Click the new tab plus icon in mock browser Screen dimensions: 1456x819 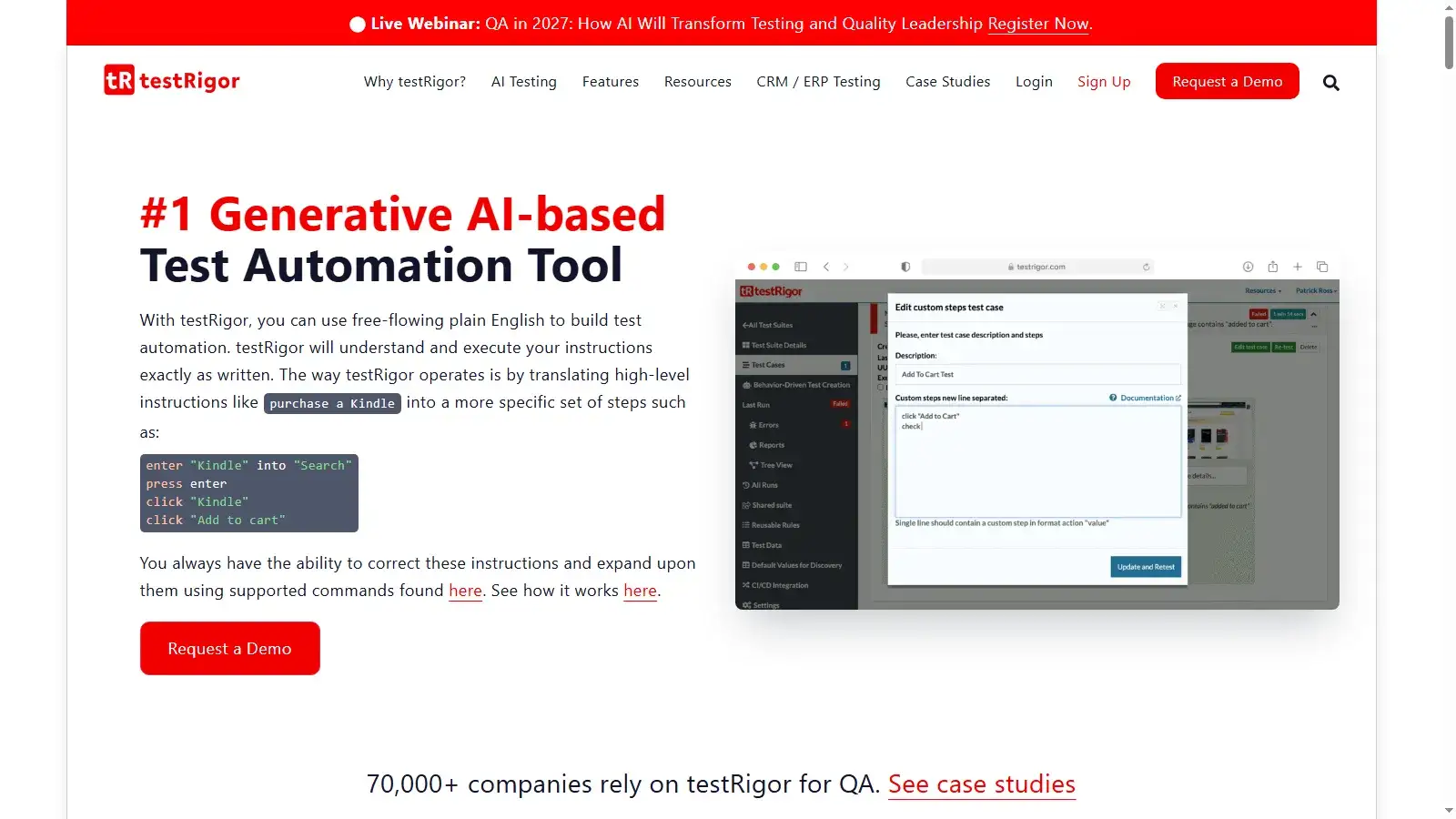(x=1298, y=267)
